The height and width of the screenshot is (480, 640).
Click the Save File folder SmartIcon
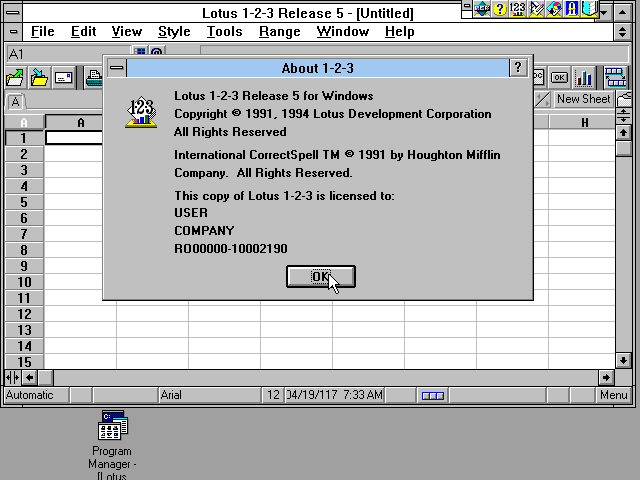click(40, 78)
